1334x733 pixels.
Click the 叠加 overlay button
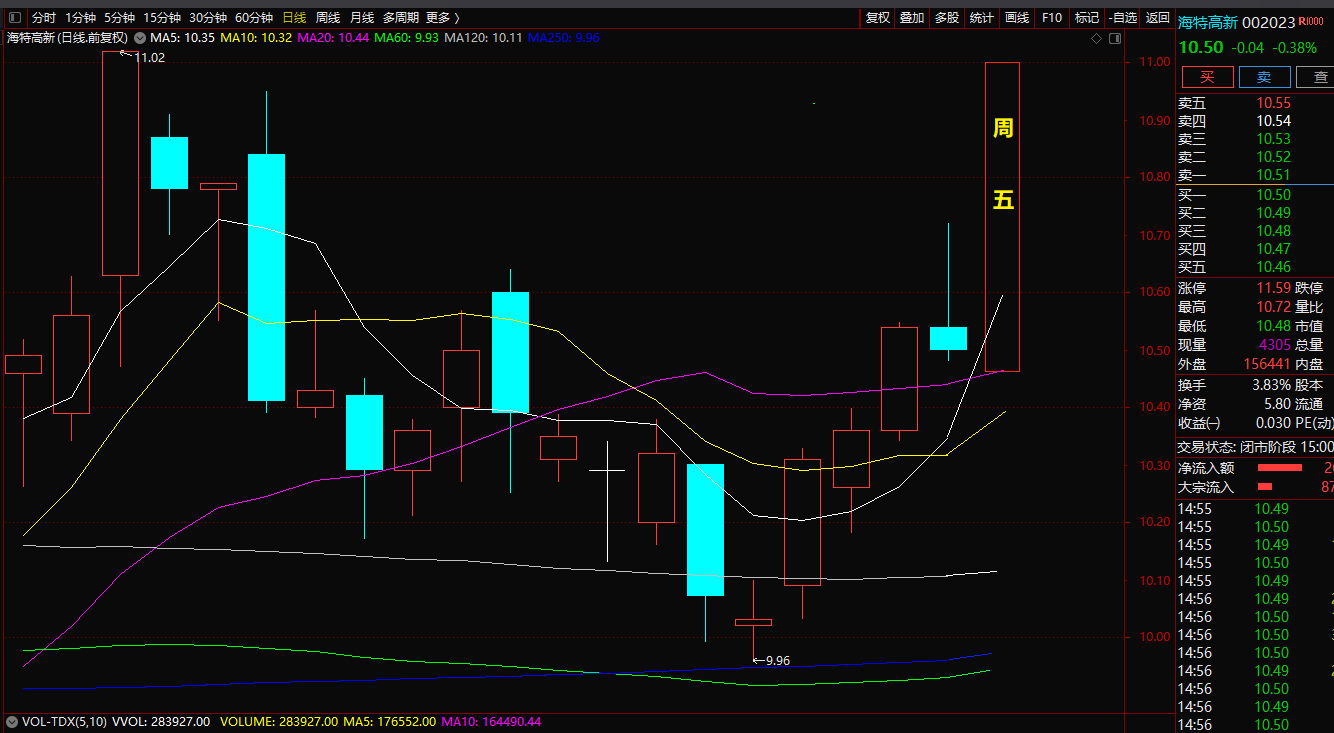[912, 18]
